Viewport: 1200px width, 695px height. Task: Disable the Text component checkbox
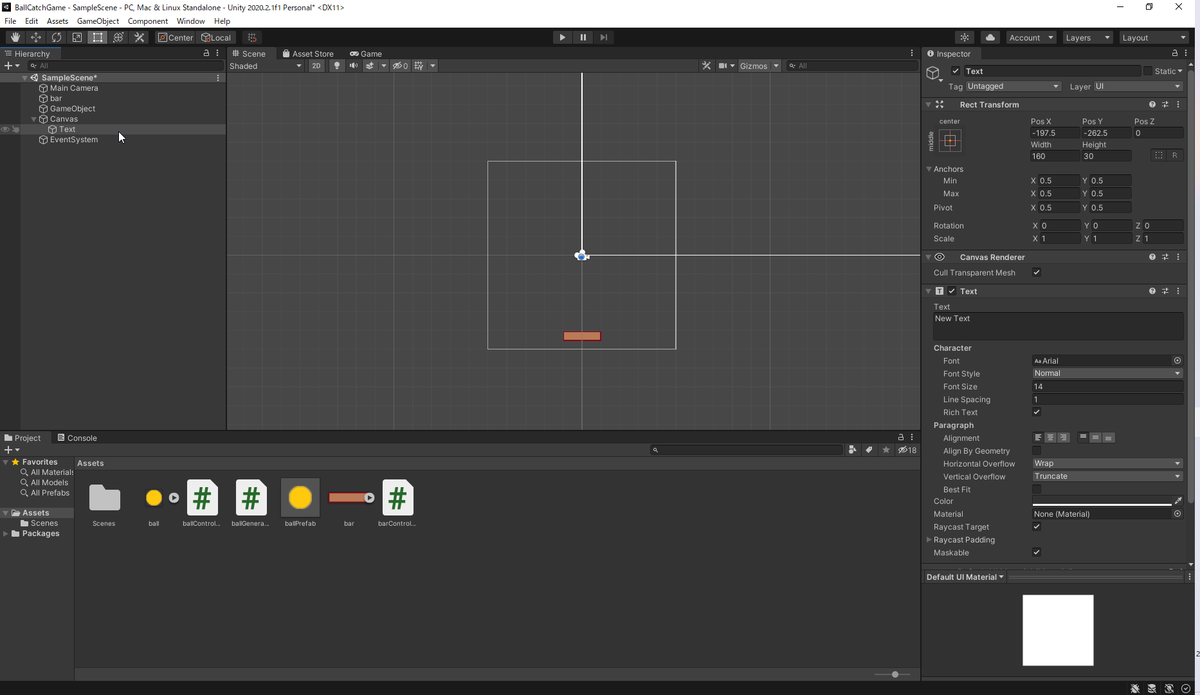tap(952, 291)
